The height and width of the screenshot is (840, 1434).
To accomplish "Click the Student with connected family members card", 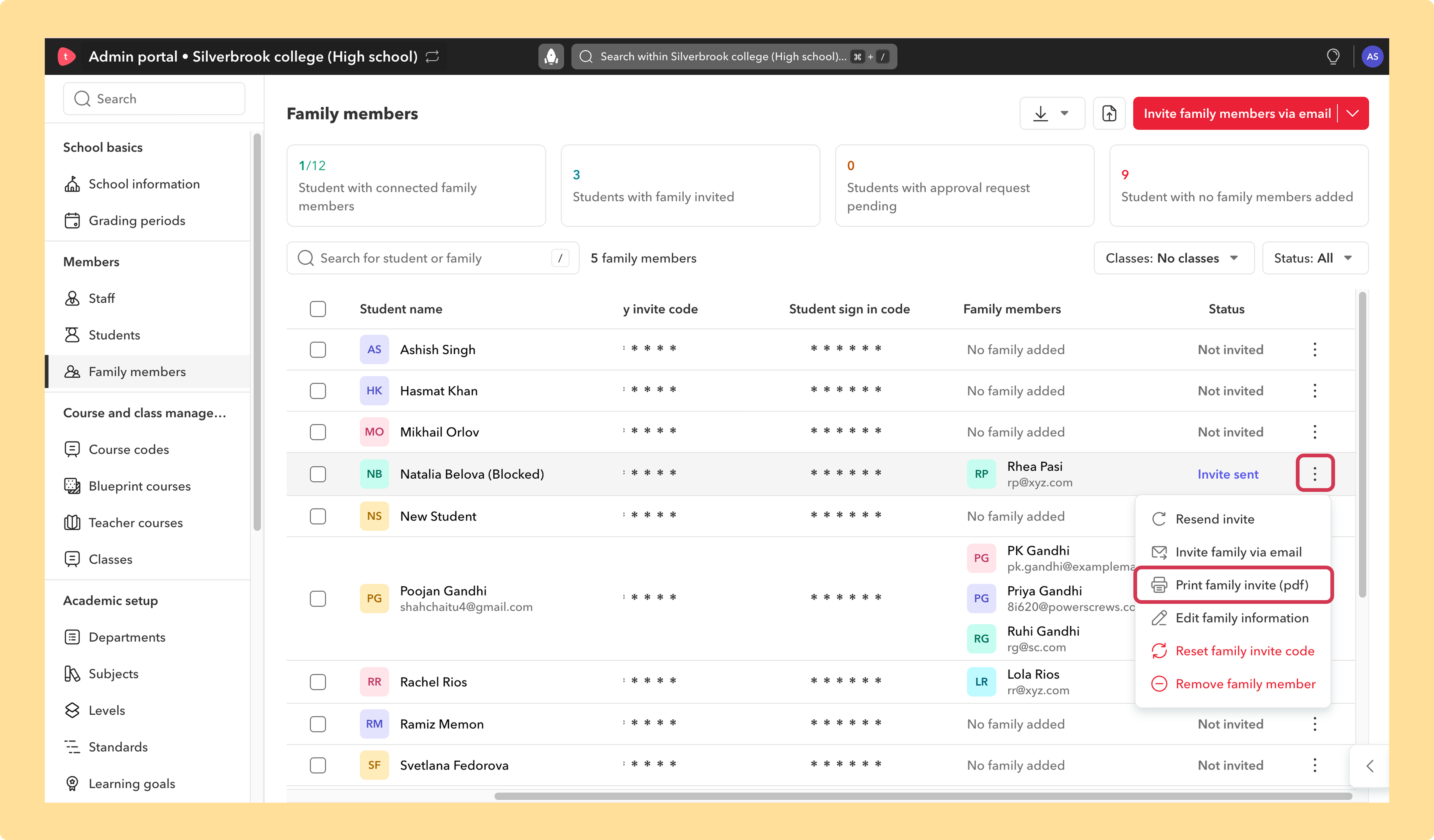I will click(416, 185).
